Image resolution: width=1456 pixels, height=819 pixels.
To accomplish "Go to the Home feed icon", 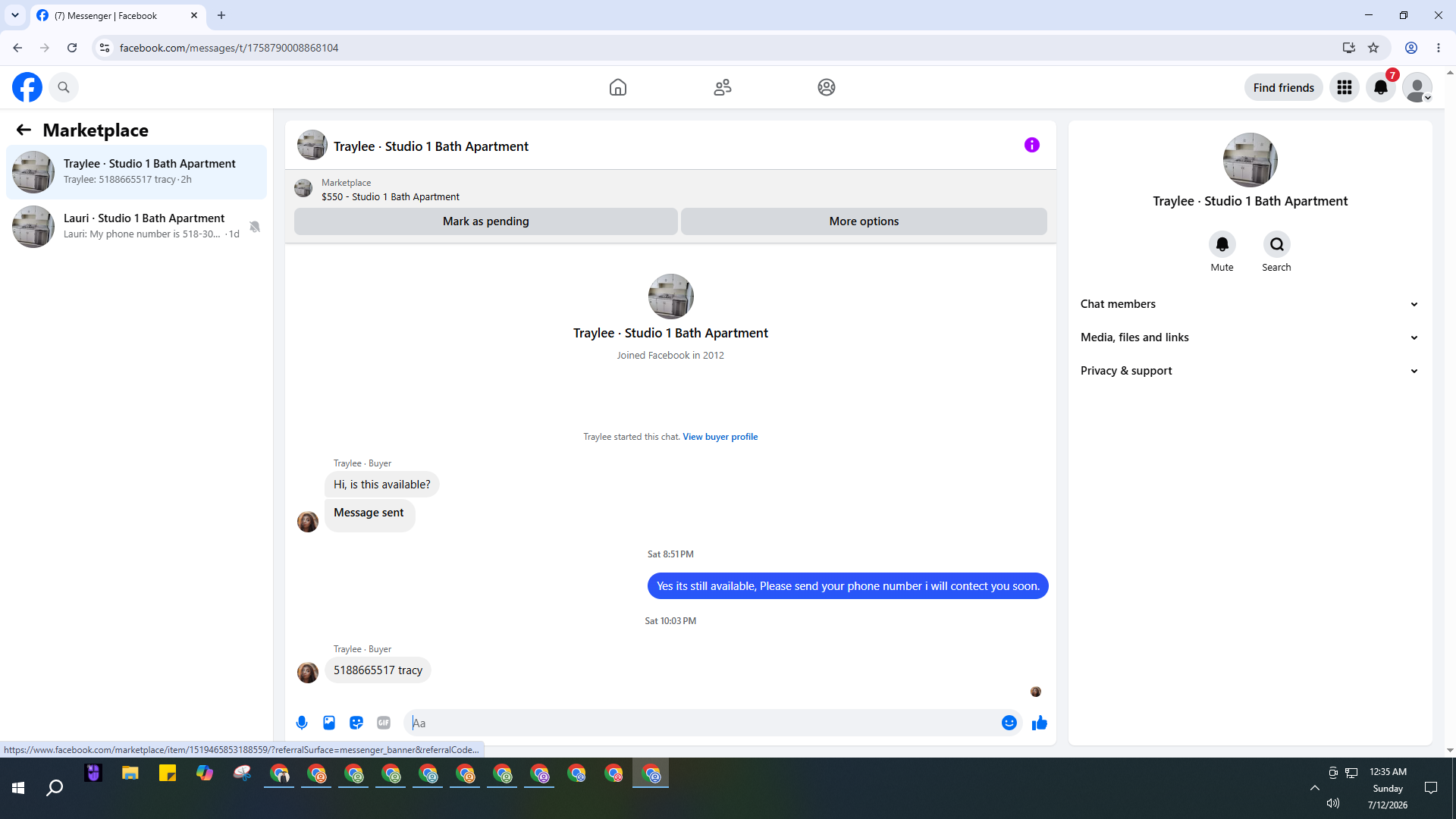I will pyautogui.click(x=618, y=87).
